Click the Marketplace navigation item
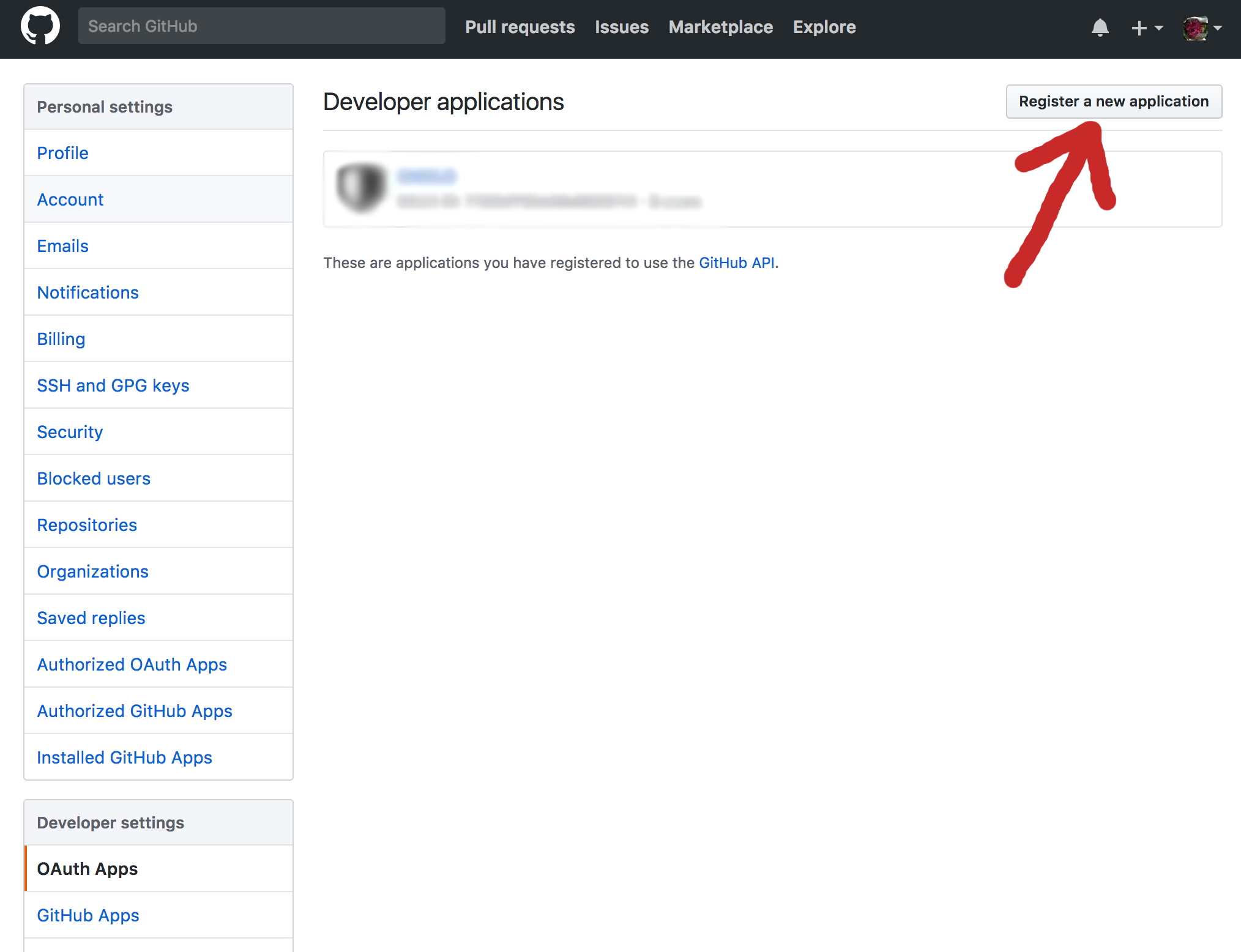1241x952 pixels. [x=721, y=27]
